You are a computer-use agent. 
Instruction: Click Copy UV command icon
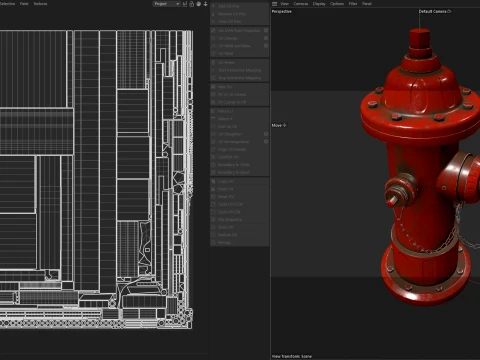[x=214, y=181]
